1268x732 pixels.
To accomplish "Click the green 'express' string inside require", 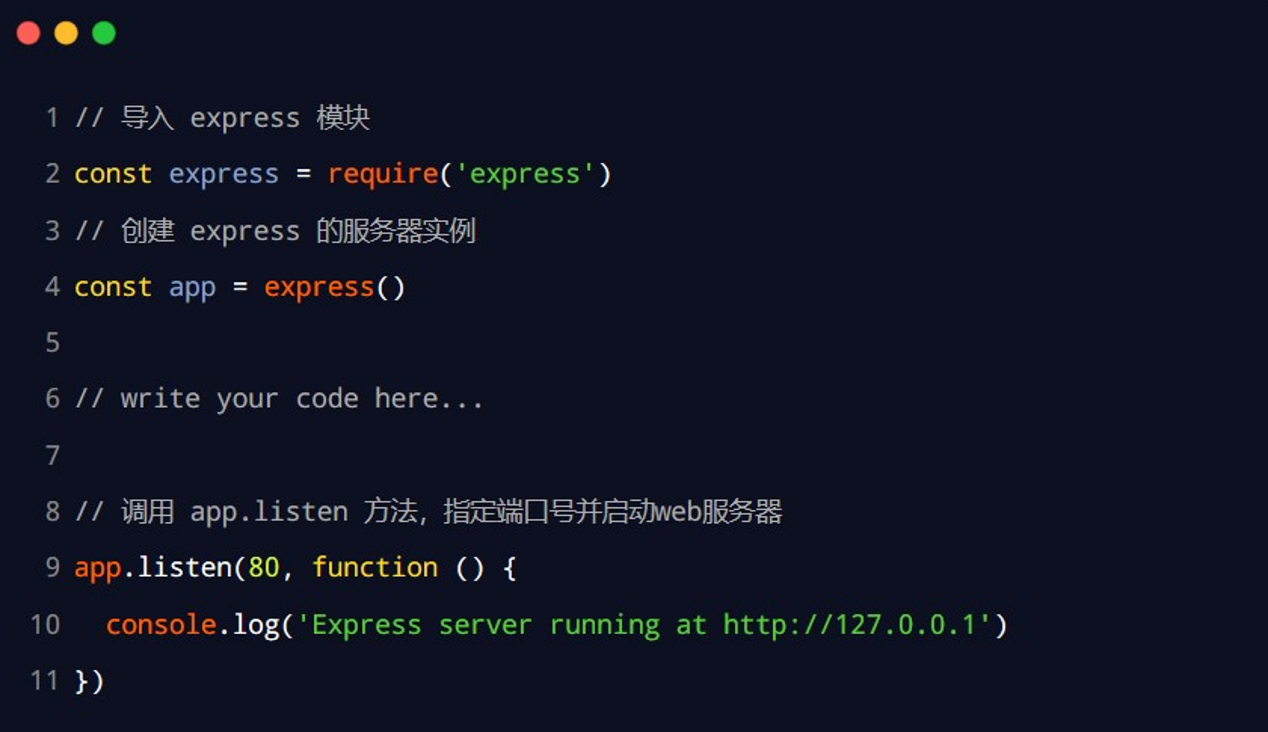I will (525, 174).
